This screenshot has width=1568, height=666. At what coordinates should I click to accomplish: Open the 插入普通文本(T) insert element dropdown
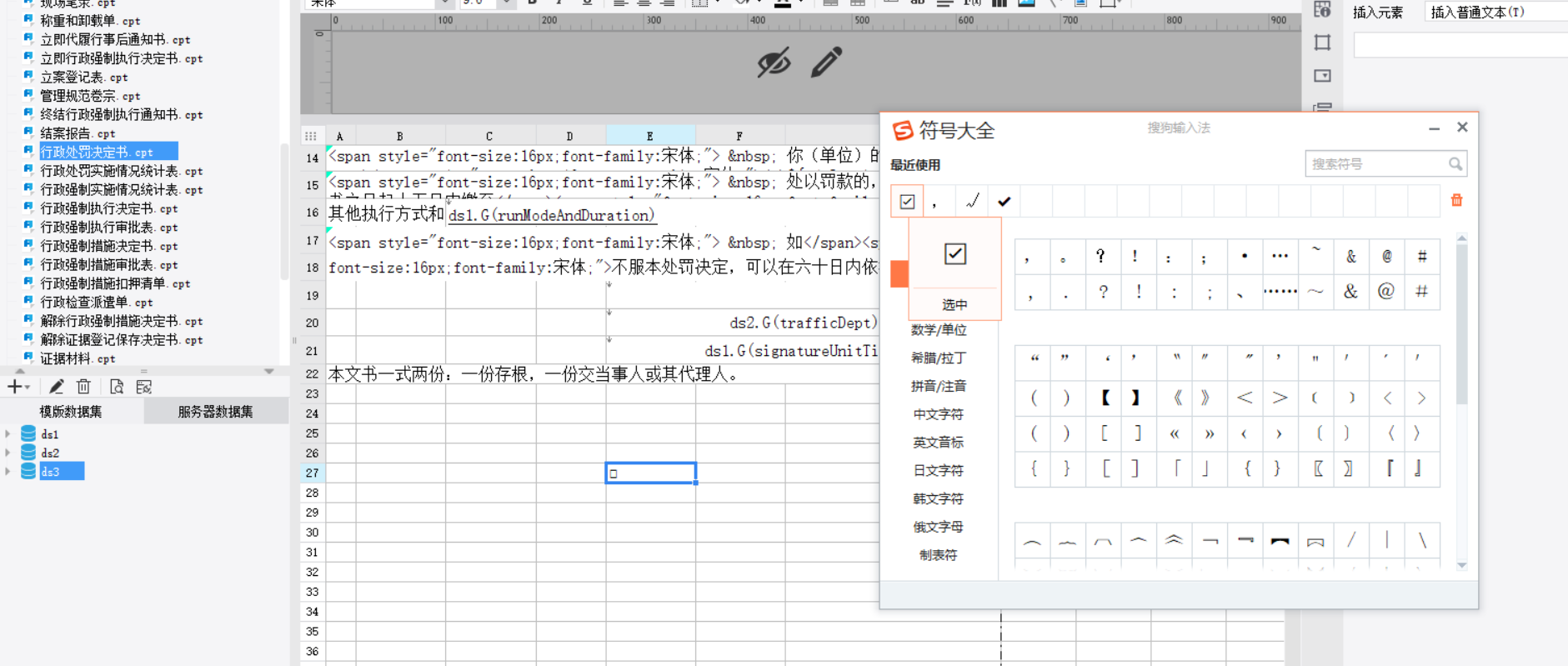point(1496,12)
